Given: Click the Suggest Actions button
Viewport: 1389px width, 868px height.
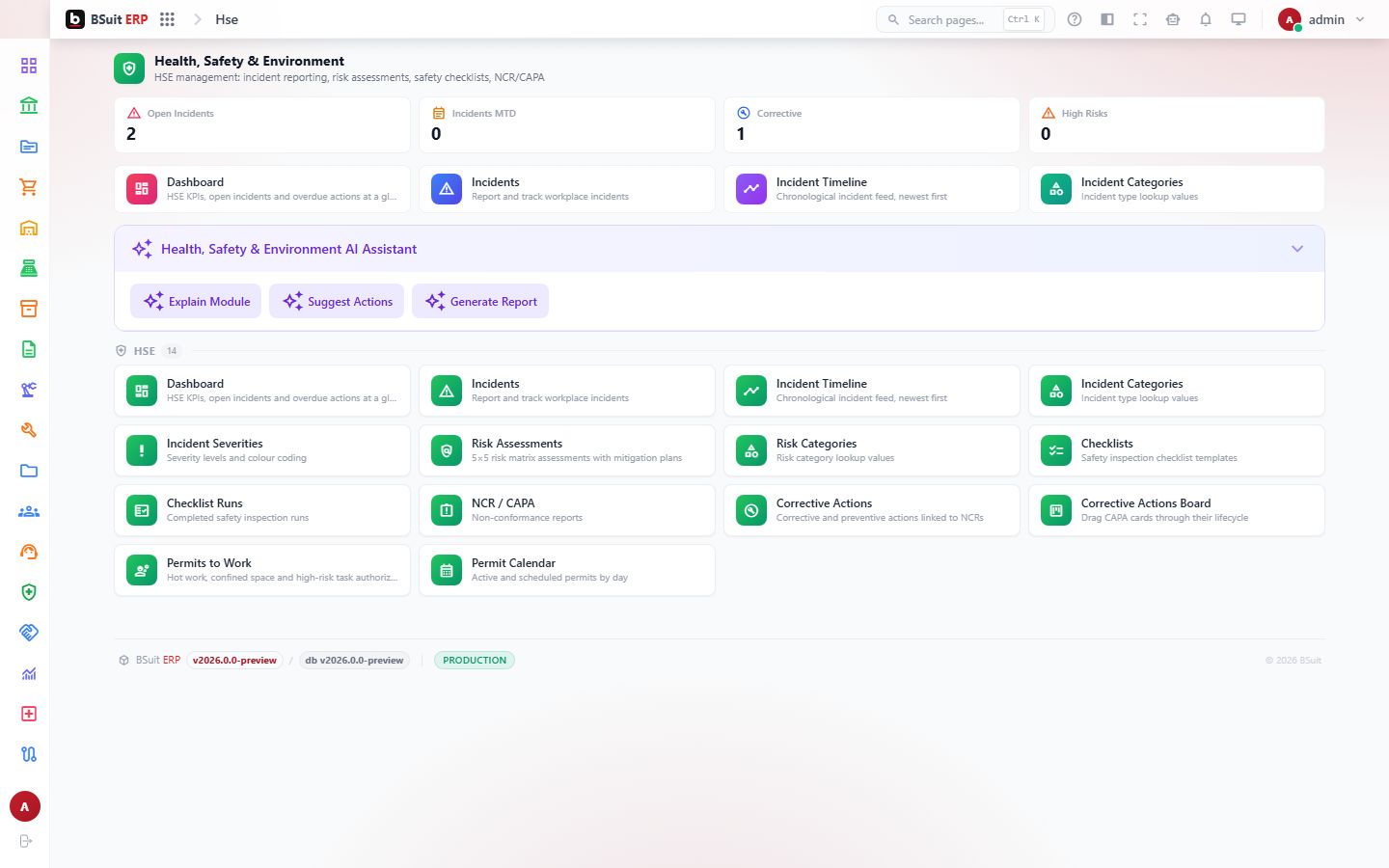Looking at the screenshot, I should click(x=337, y=301).
